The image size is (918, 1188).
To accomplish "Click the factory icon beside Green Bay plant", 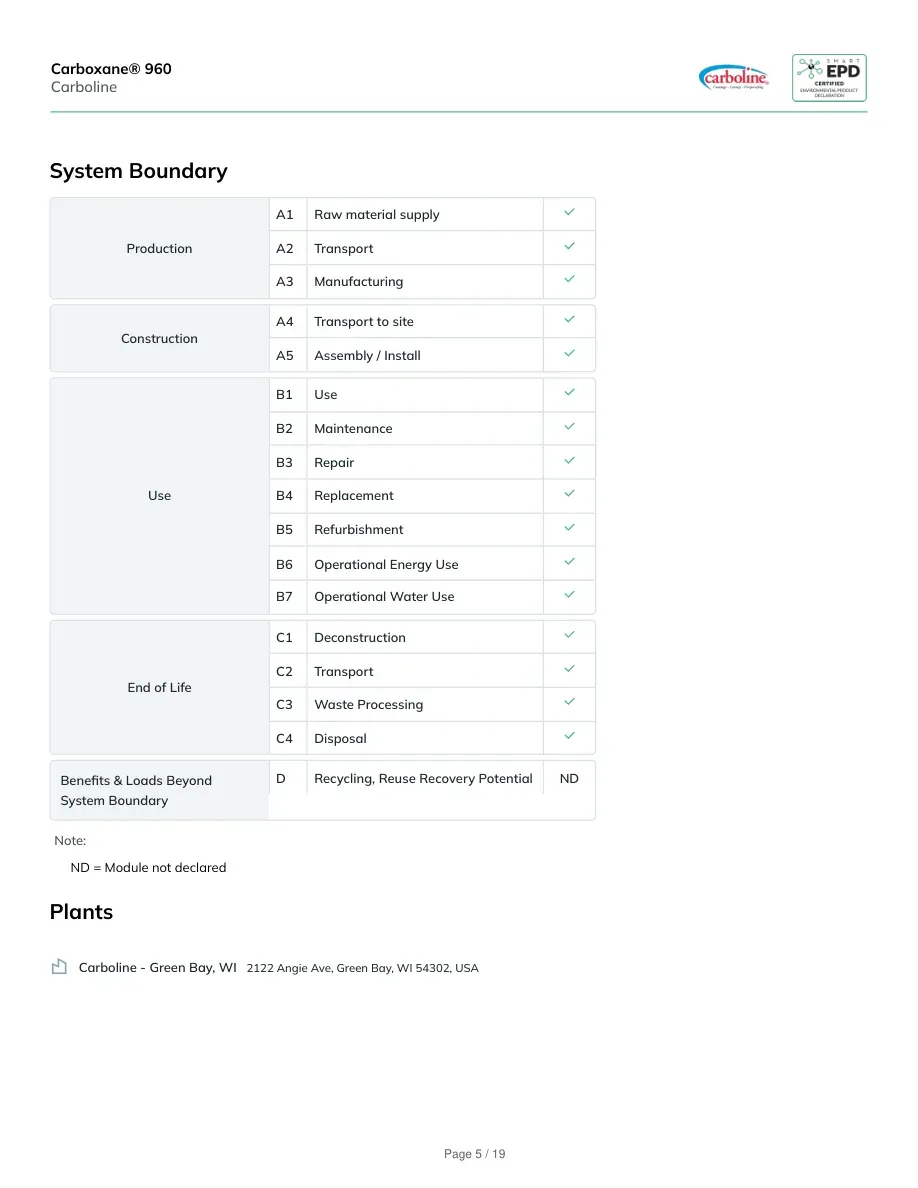I will point(59,966).
